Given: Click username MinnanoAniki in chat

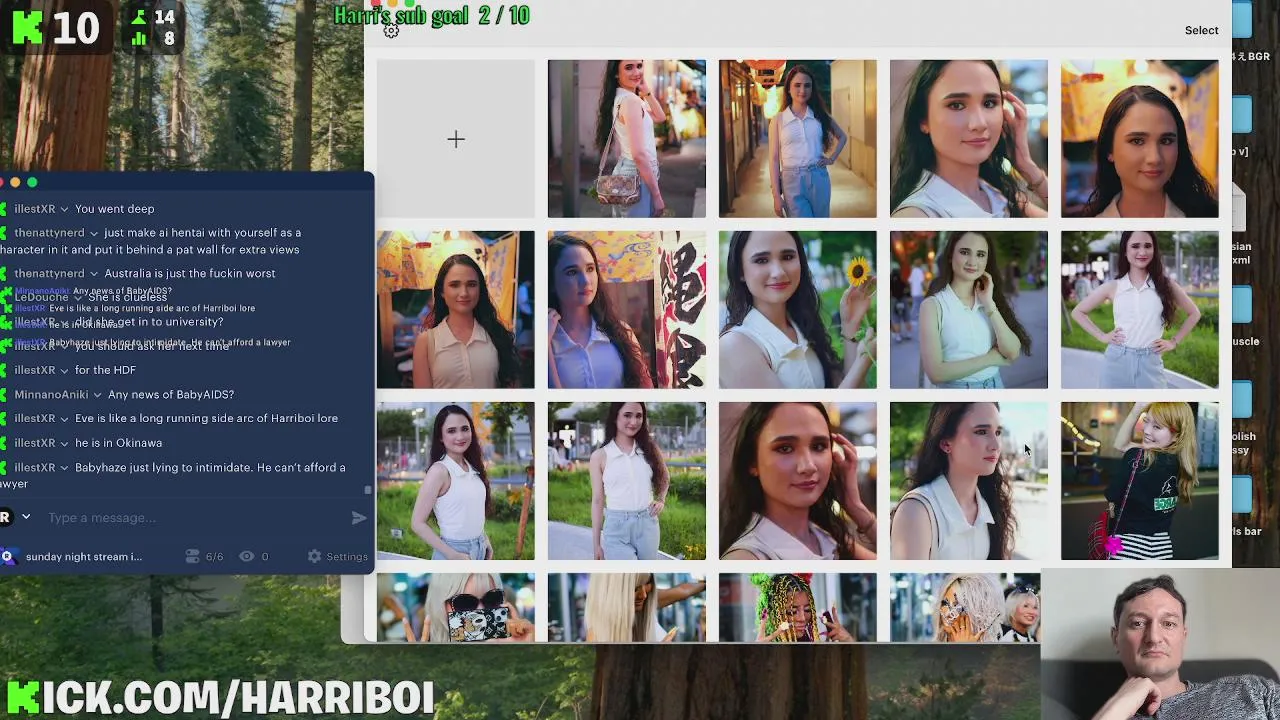Looking at the screenshot, I should point(51,394).
